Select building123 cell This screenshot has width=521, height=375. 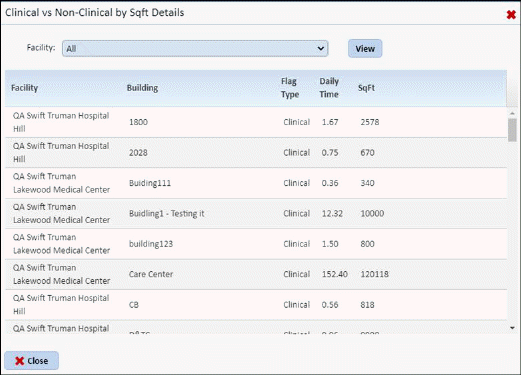click(x=151, y=244)
